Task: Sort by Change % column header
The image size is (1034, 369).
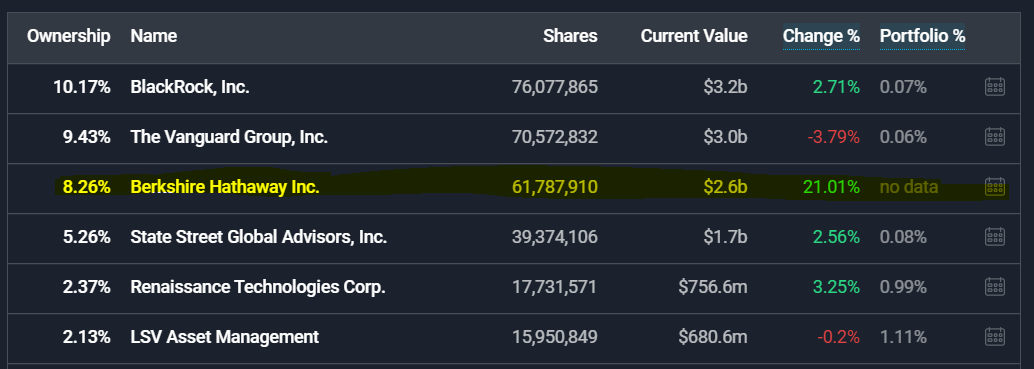Action: coord(821,36)
